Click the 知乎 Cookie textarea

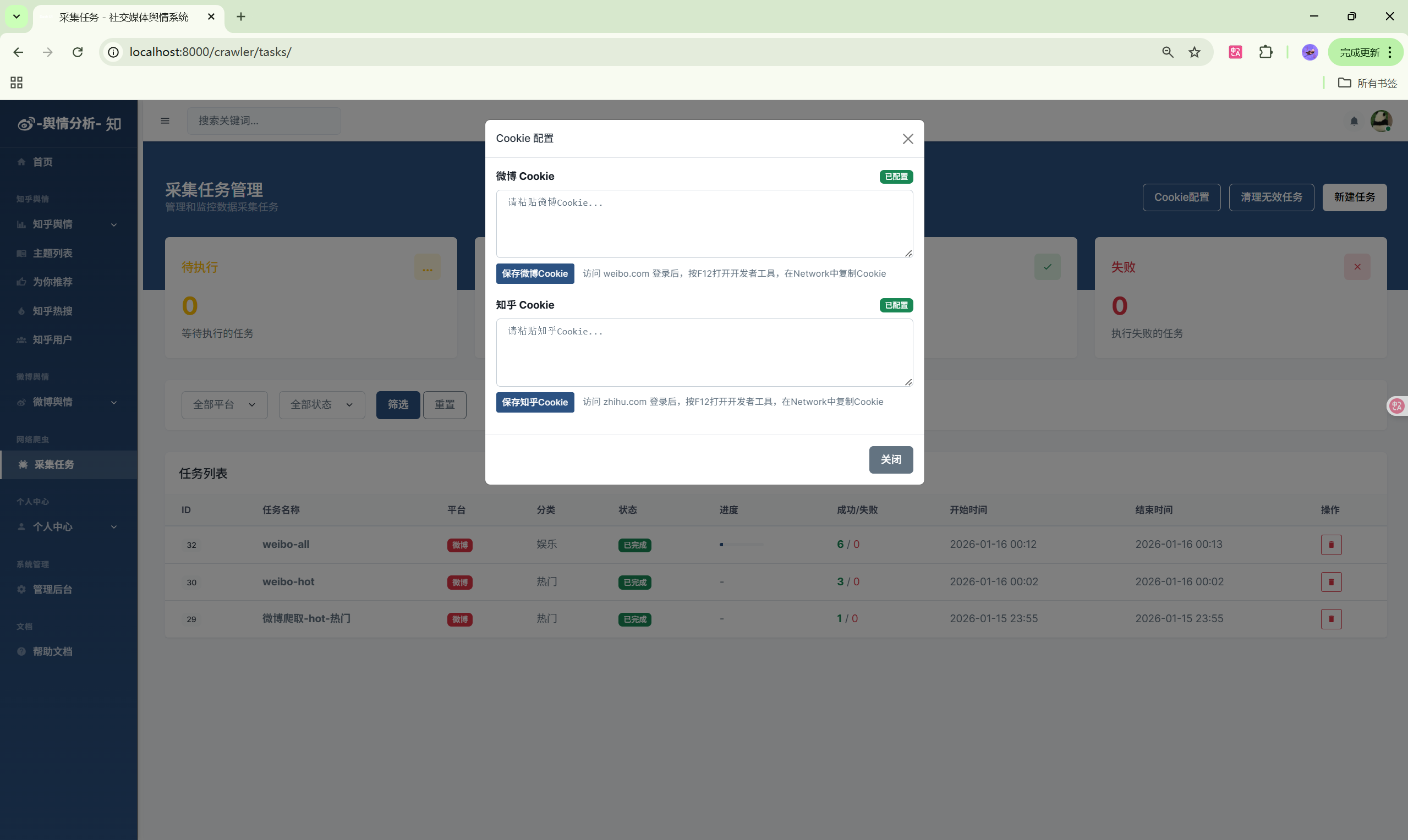704,353
